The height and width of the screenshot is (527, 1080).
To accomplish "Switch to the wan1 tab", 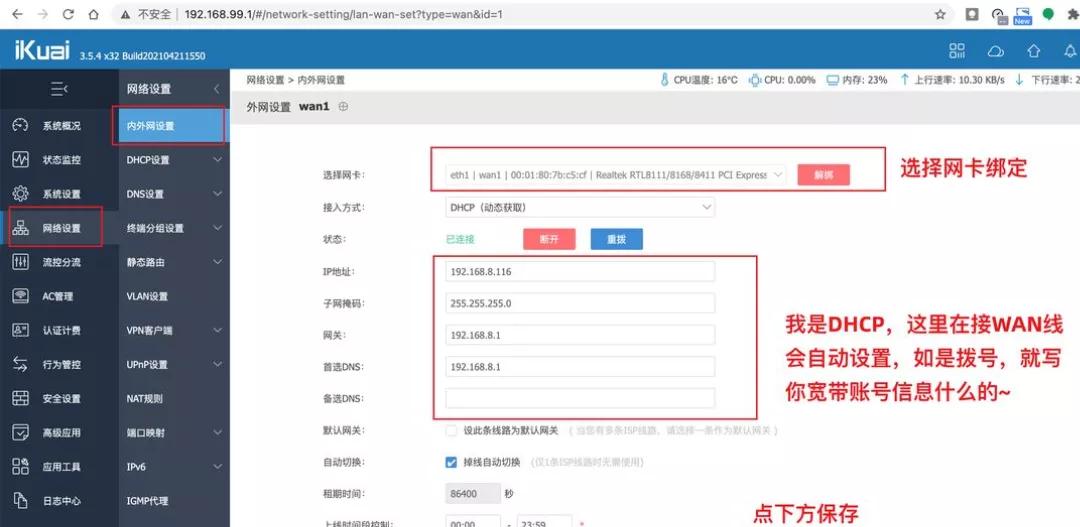I will (x=315, y=107).
